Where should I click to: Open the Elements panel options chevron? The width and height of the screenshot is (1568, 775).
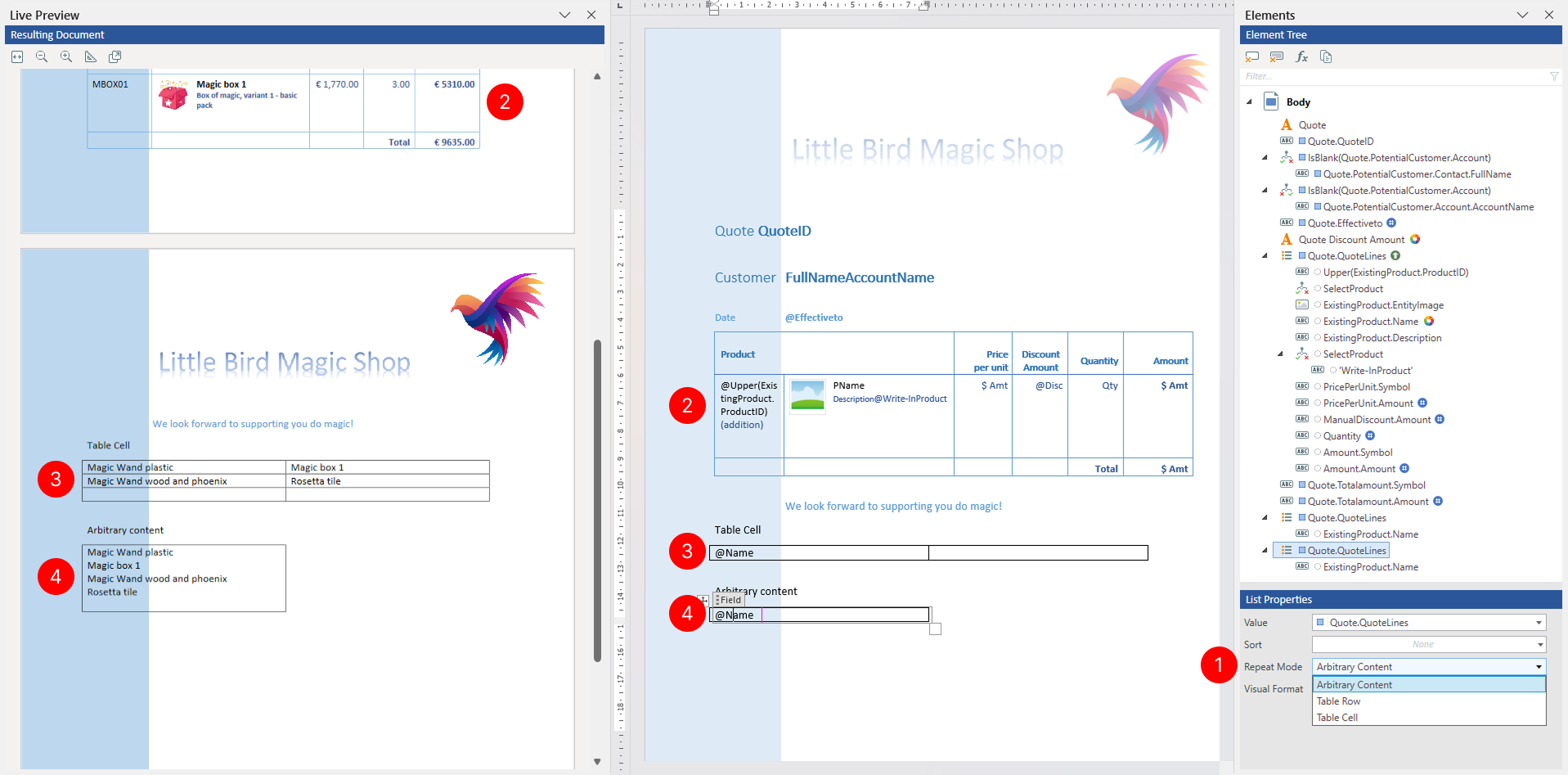1522,15
